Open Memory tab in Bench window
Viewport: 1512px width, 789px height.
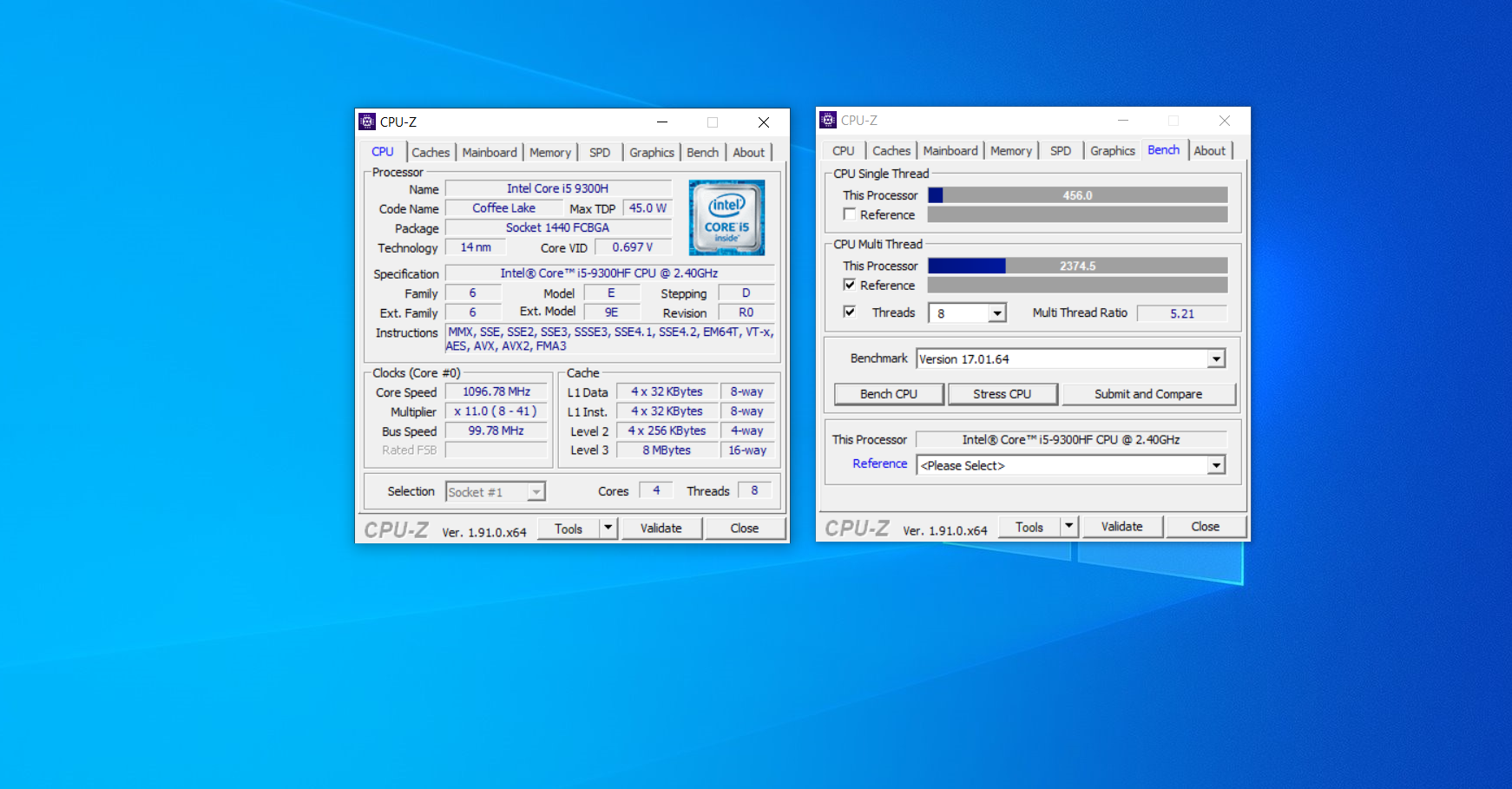(1011, 151)
